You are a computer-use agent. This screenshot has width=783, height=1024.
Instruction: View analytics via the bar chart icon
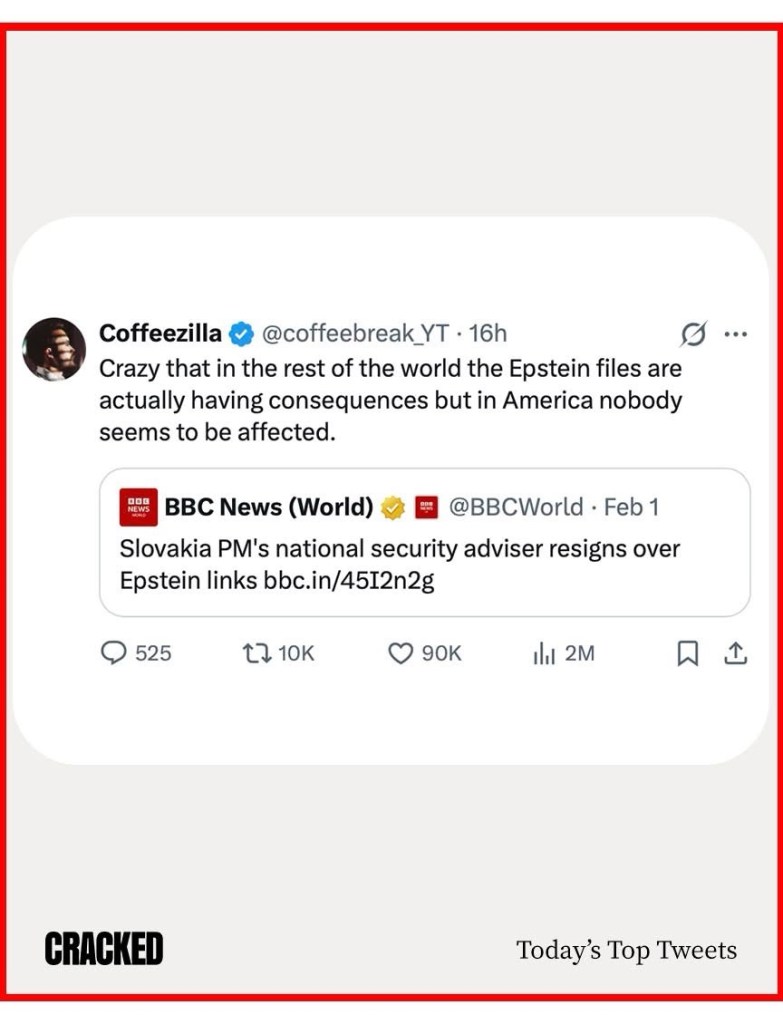click(543, 653)
